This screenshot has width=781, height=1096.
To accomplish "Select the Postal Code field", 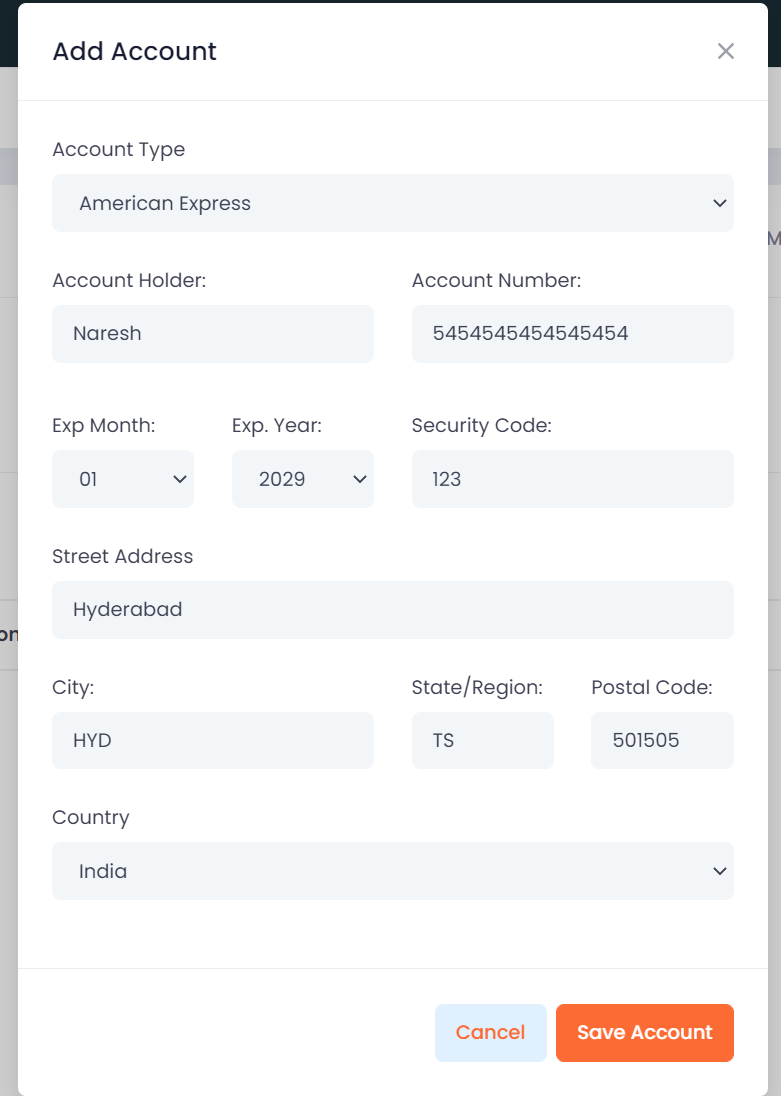I will pyautogui.click(x=663, y=740).
